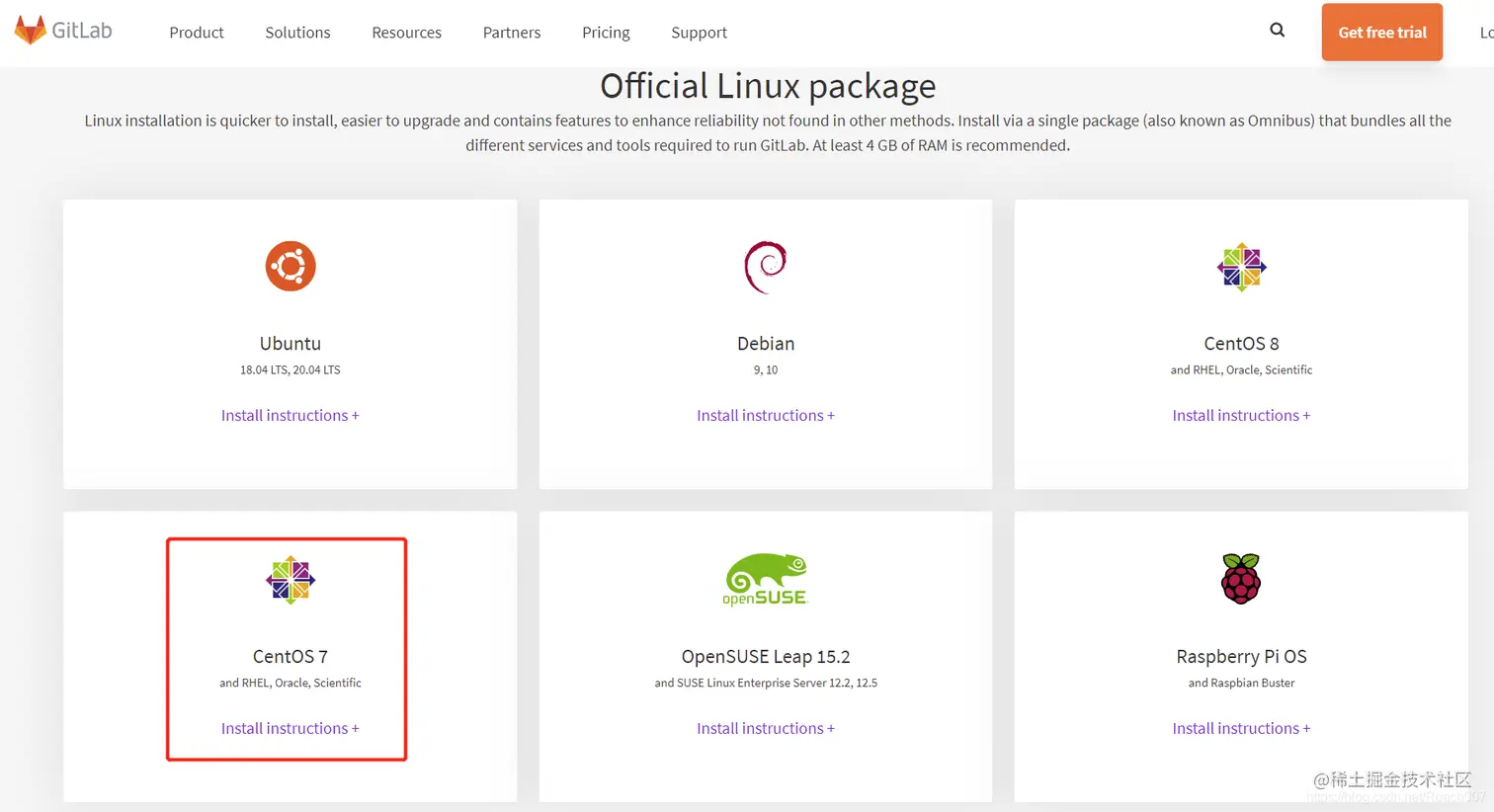Click the Ubuntu logo icon

[290, 266]
